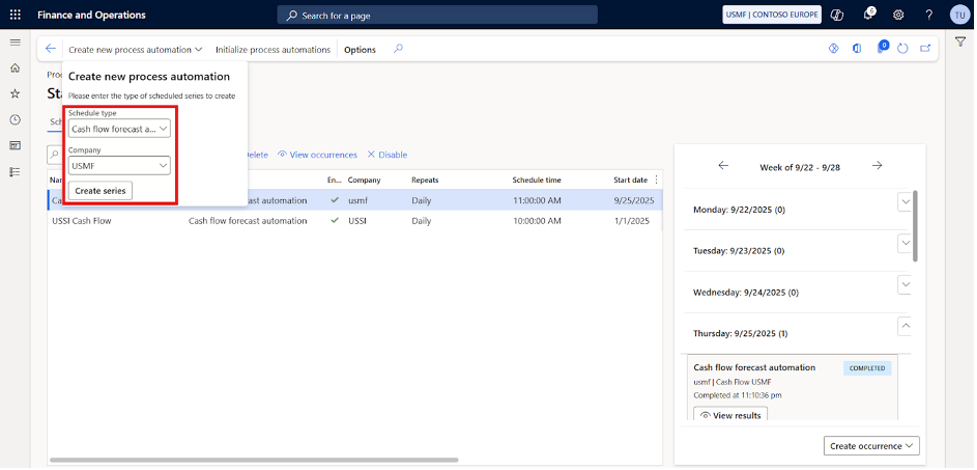This screenshot has width=977, height=470.
Task: Expand the Create occurrence dropdown
Action: click(871, 446)
